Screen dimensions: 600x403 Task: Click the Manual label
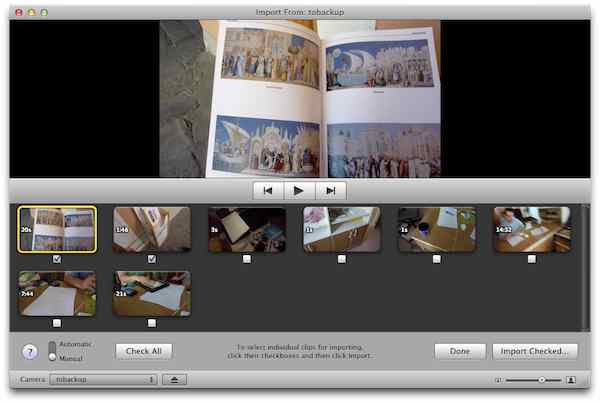click(x=71, y=359)
